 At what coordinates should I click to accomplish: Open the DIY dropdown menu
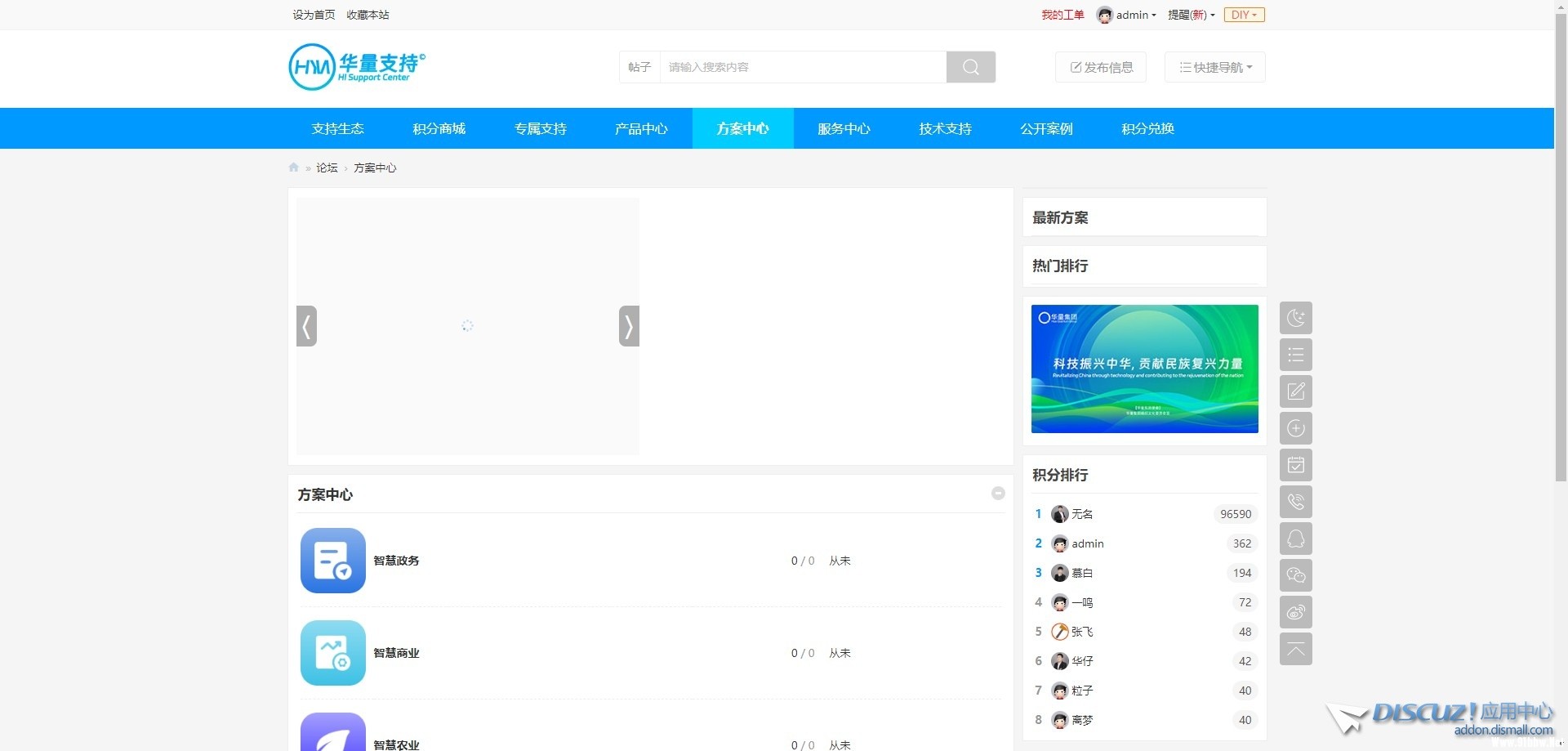tap(1244, 15)
